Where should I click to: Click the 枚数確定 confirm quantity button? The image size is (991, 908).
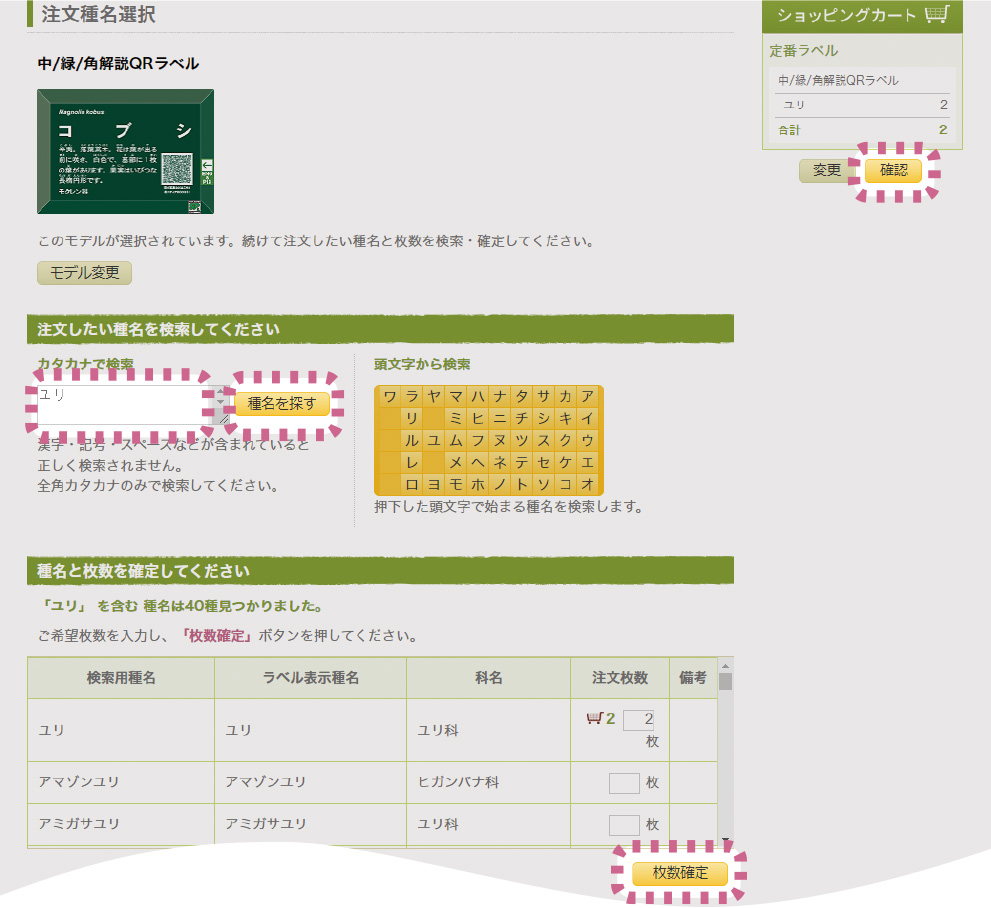coord(679,872)
